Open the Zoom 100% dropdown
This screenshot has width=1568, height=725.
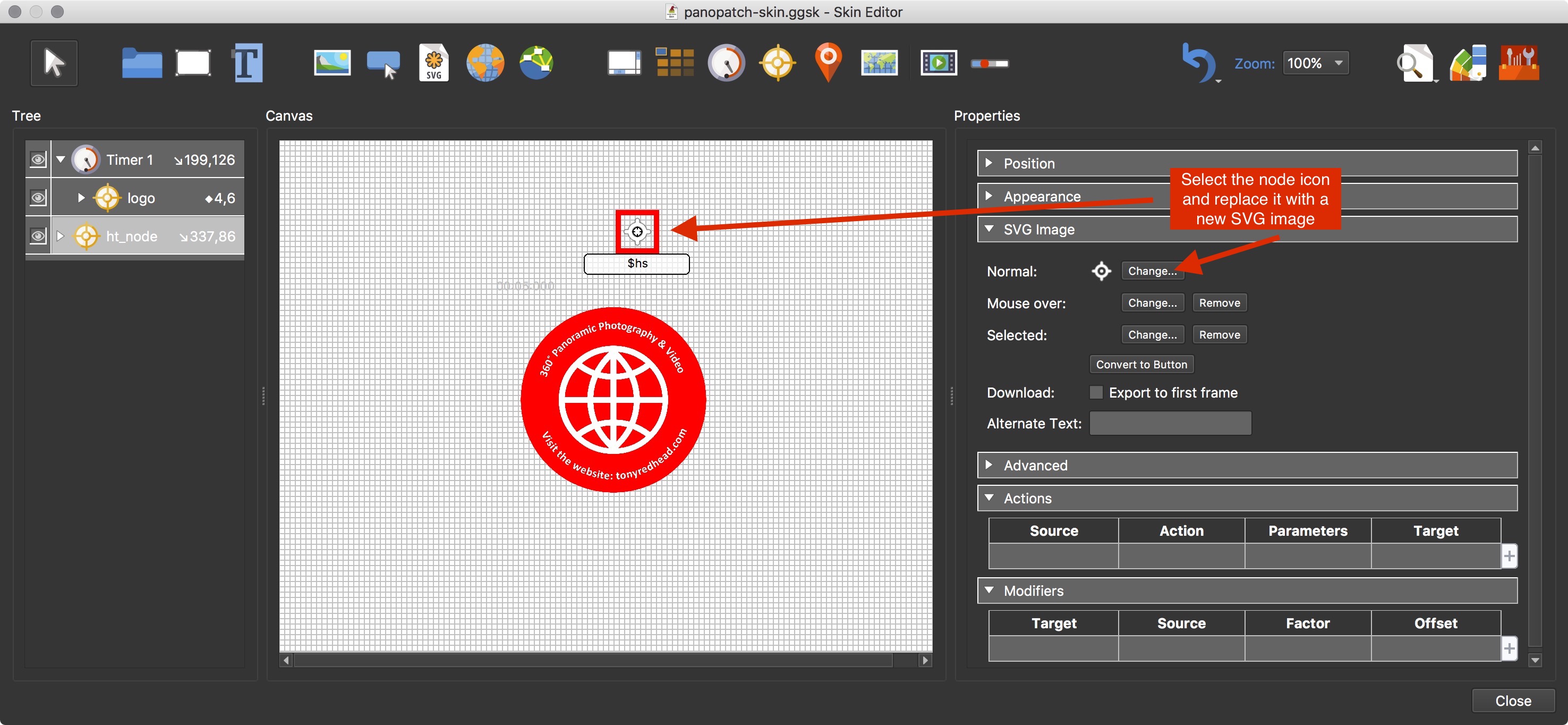(x=1315, y=63)
